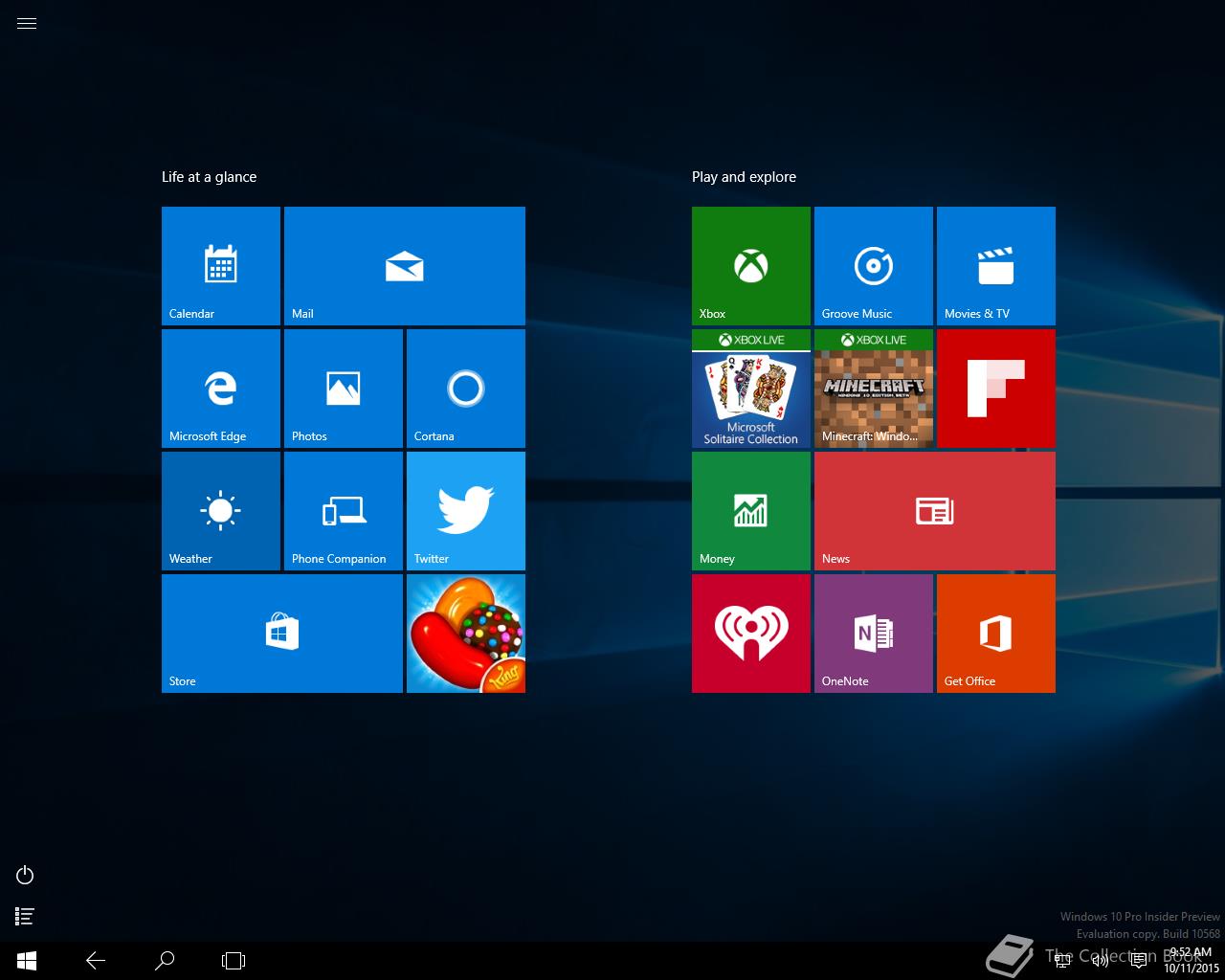Image resolution: width=1225 pixels, height=980 pixels.
Task: Select the 'Life at a glance' group title
Action: 209,177
